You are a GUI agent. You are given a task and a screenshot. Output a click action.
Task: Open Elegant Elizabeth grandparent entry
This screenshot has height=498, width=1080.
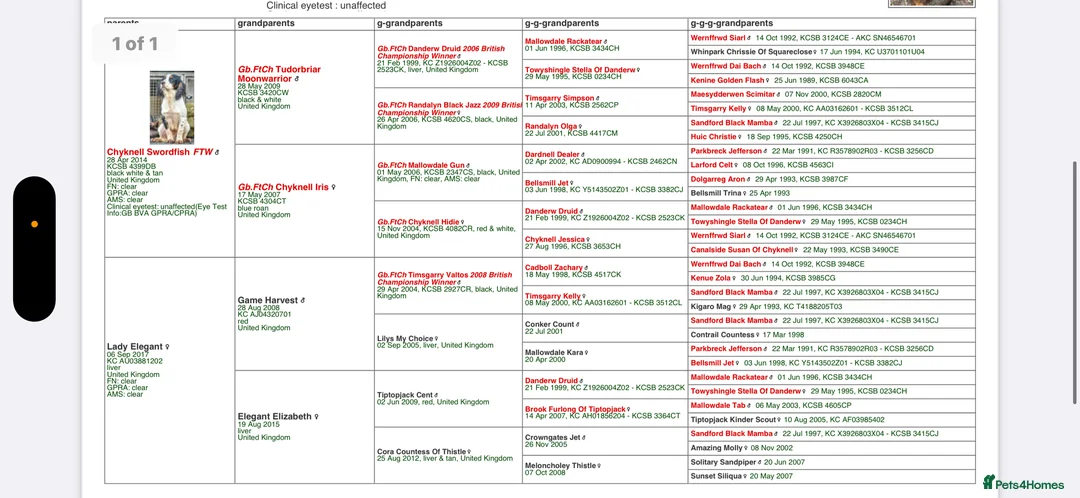(276, 416)
